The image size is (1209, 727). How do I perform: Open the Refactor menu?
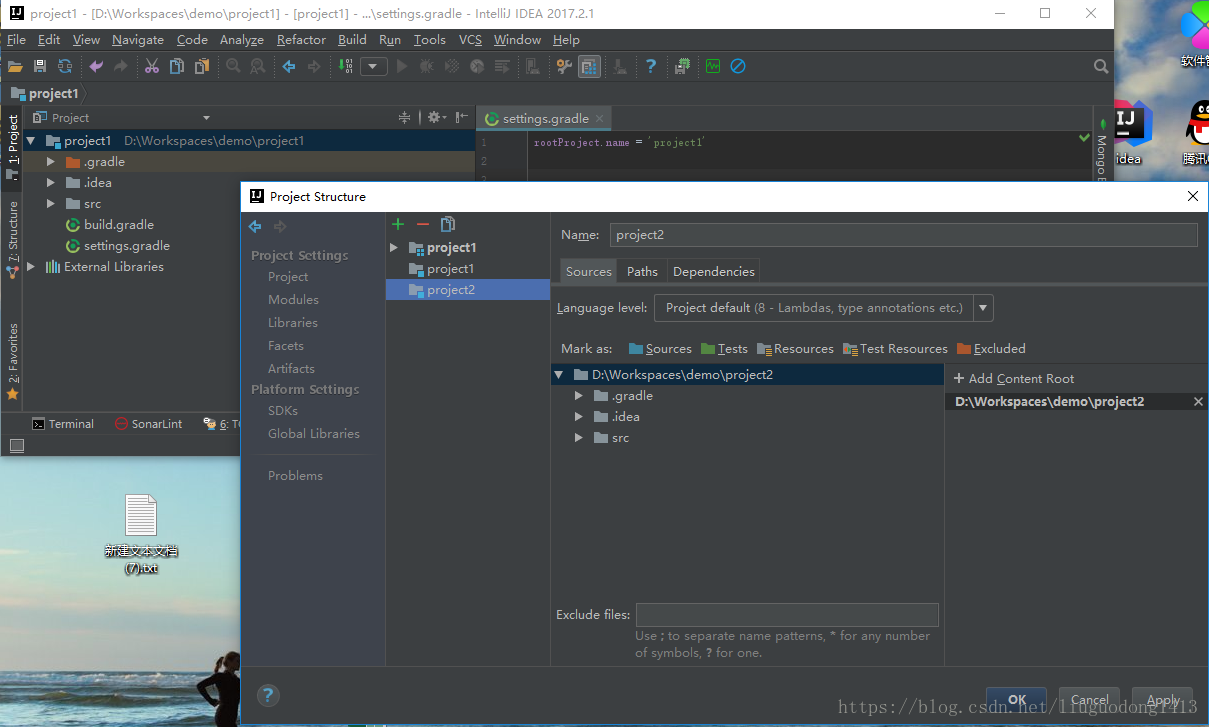tap(301, 40)
